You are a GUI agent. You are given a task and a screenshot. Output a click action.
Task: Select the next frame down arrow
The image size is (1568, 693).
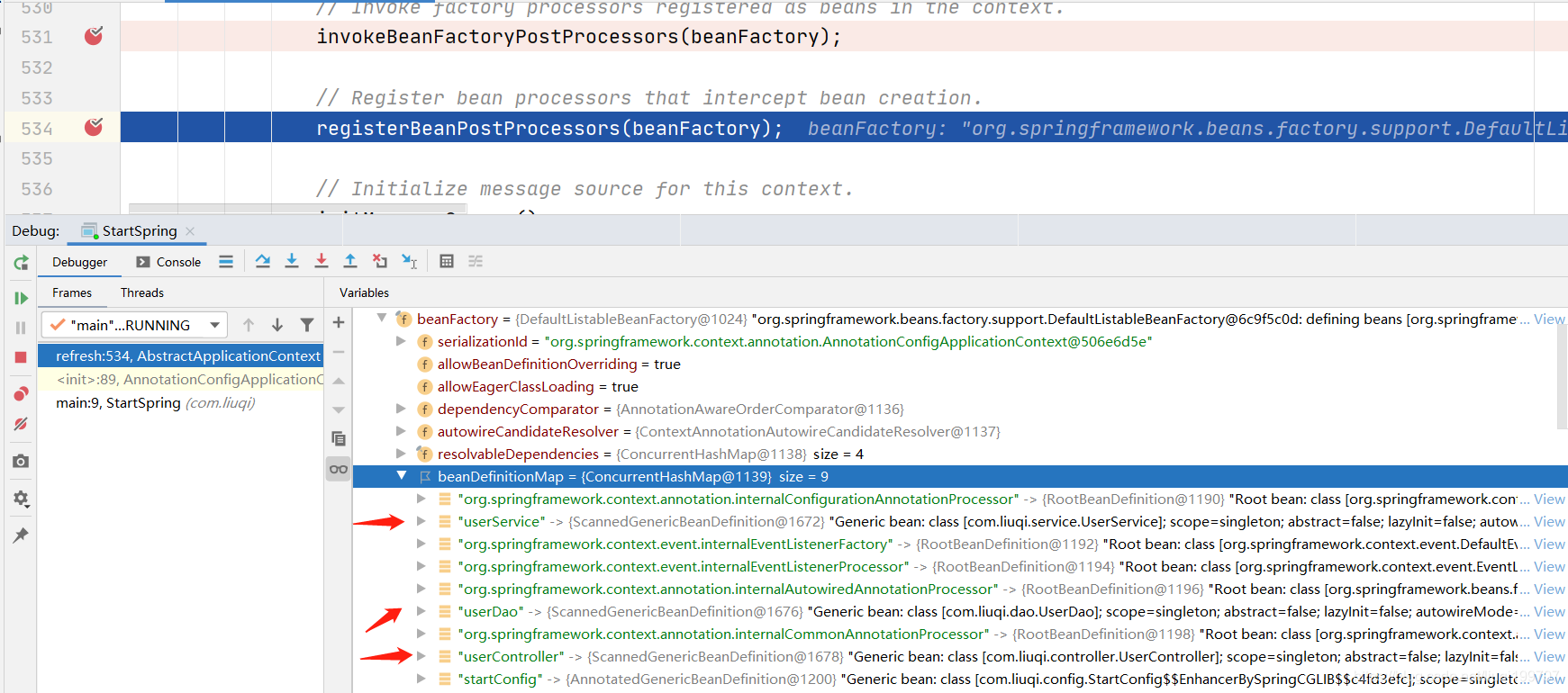(x=277, y=325)
